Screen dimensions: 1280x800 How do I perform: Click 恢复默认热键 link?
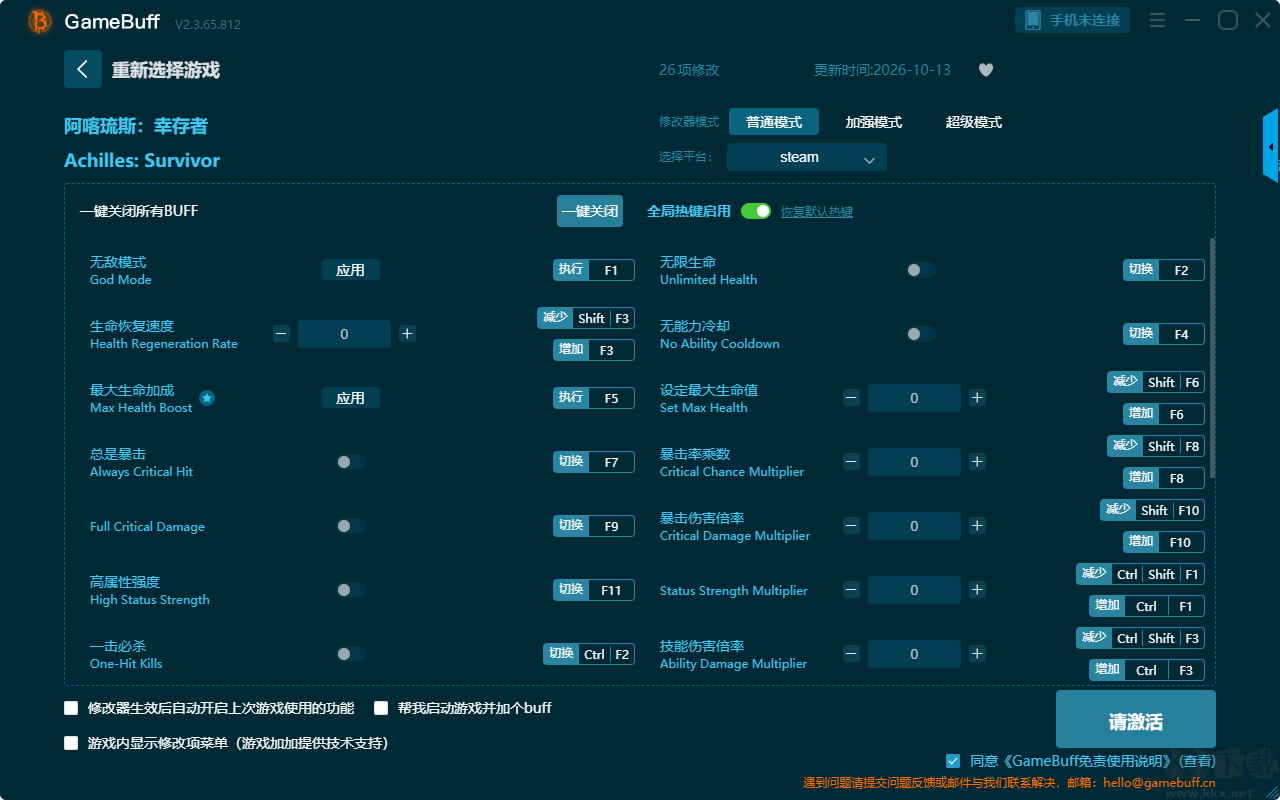point(817,212)
